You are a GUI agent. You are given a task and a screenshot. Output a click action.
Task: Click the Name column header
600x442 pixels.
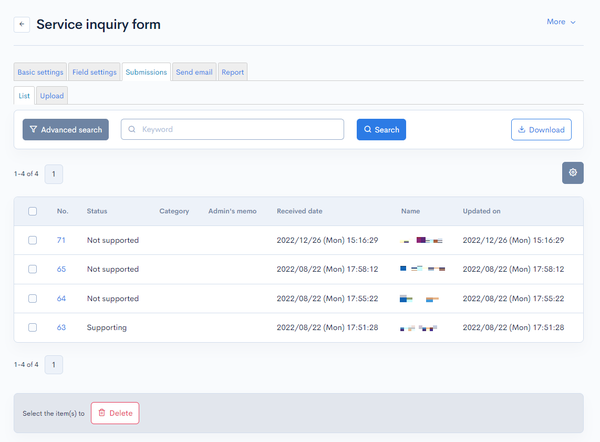(411, 211)
